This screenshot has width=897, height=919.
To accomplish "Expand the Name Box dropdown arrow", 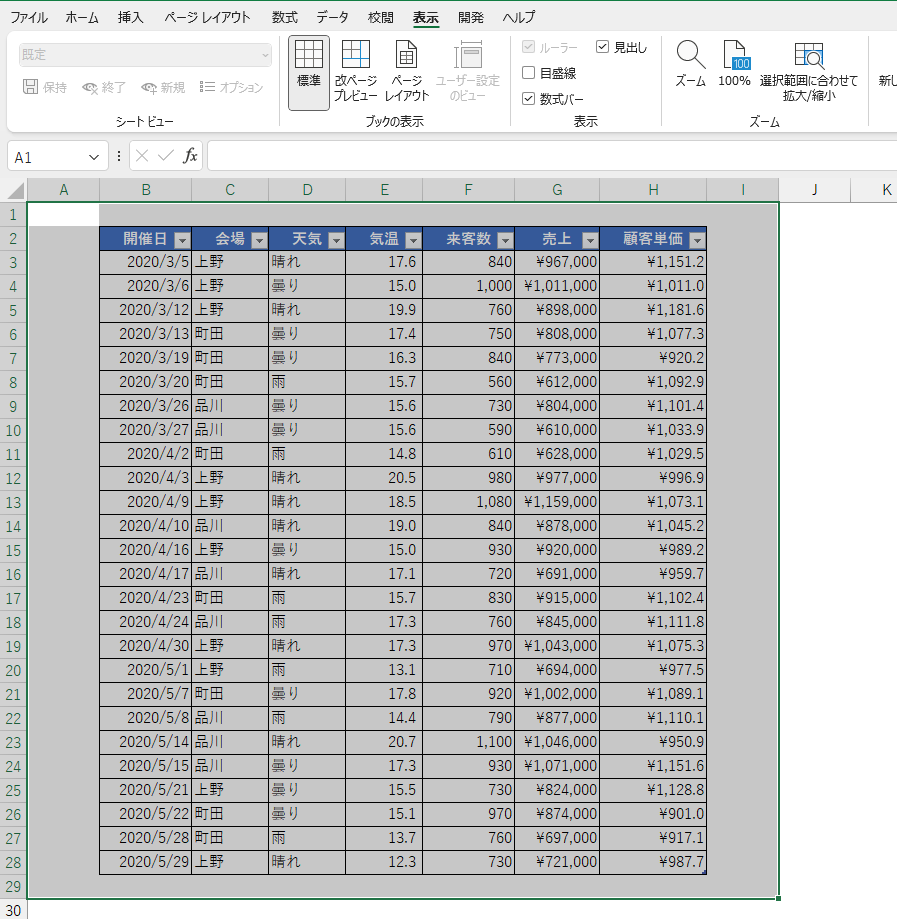I will pyautogui.click(x=94, y=157).
